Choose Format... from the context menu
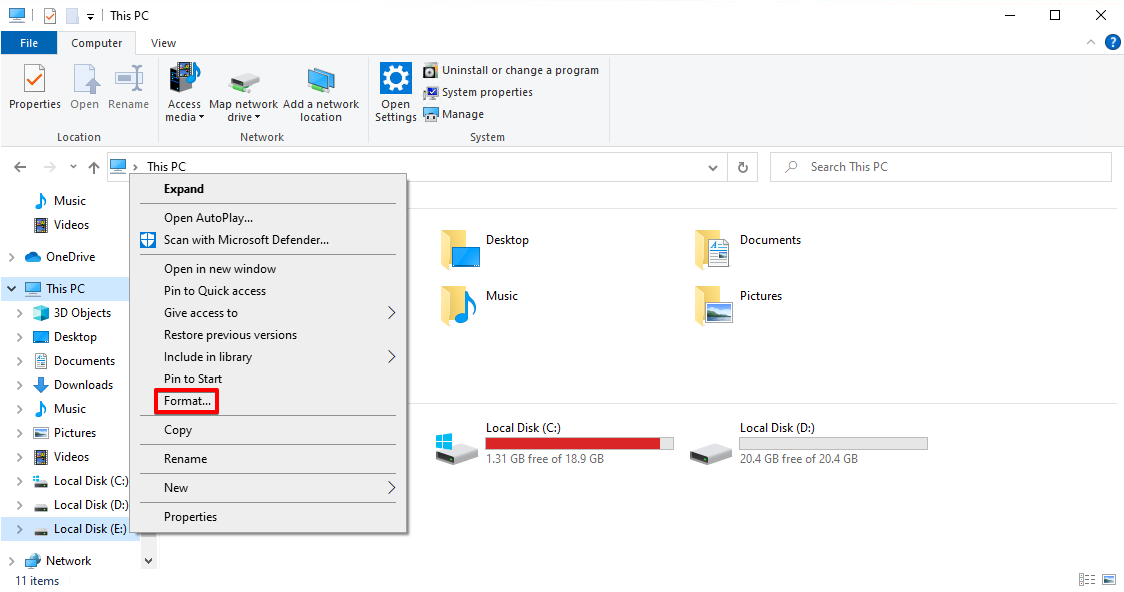 (188, 401)
